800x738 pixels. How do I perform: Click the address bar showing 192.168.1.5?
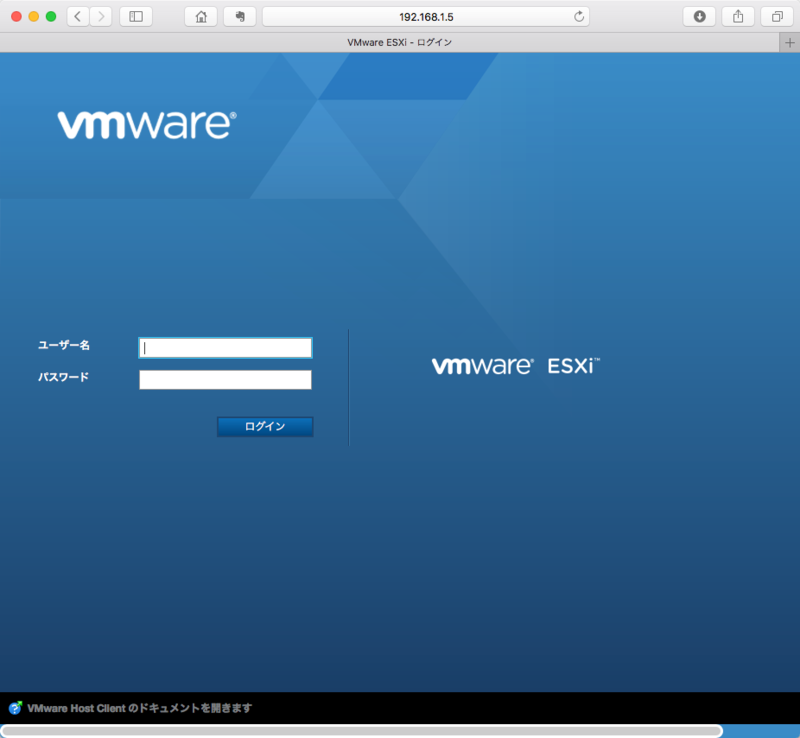click(x=426, y=17)
